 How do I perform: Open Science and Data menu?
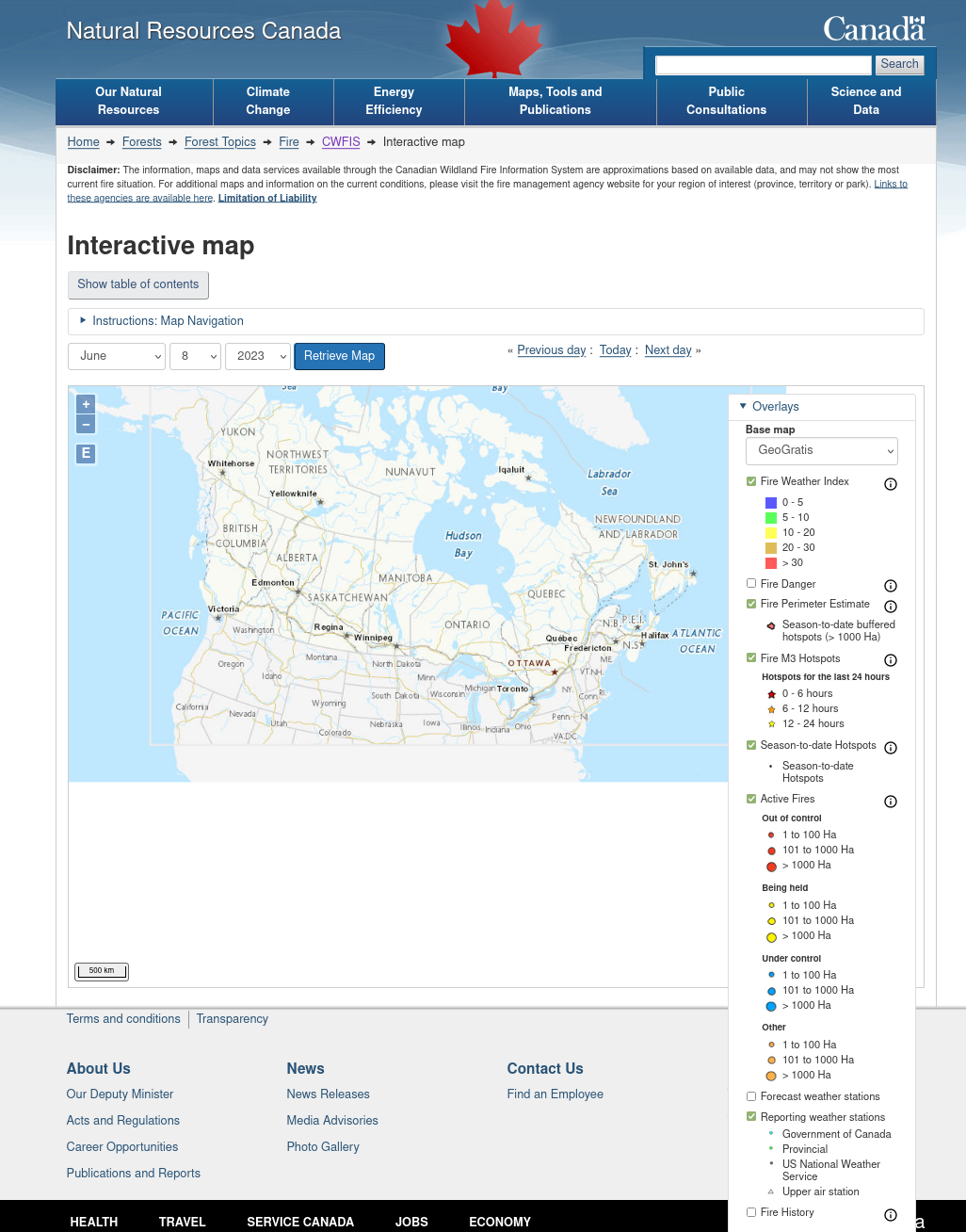point(871,101)
